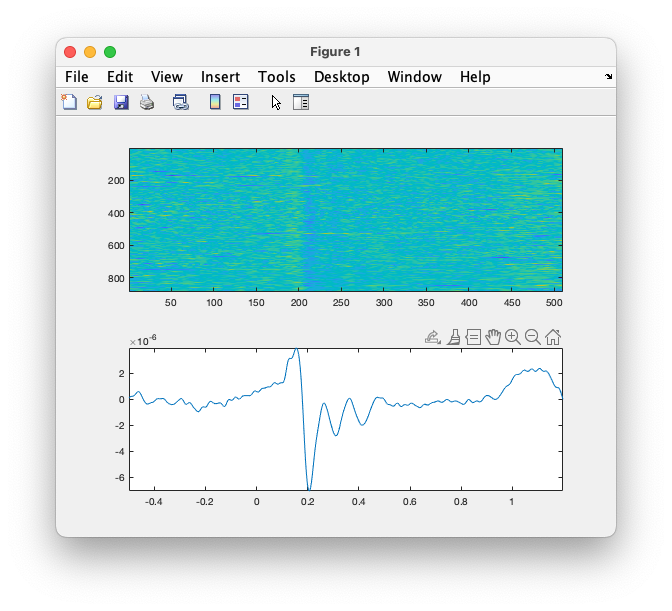
Task: Save the figure with the floppy disk icon
Action: (121, 102)
